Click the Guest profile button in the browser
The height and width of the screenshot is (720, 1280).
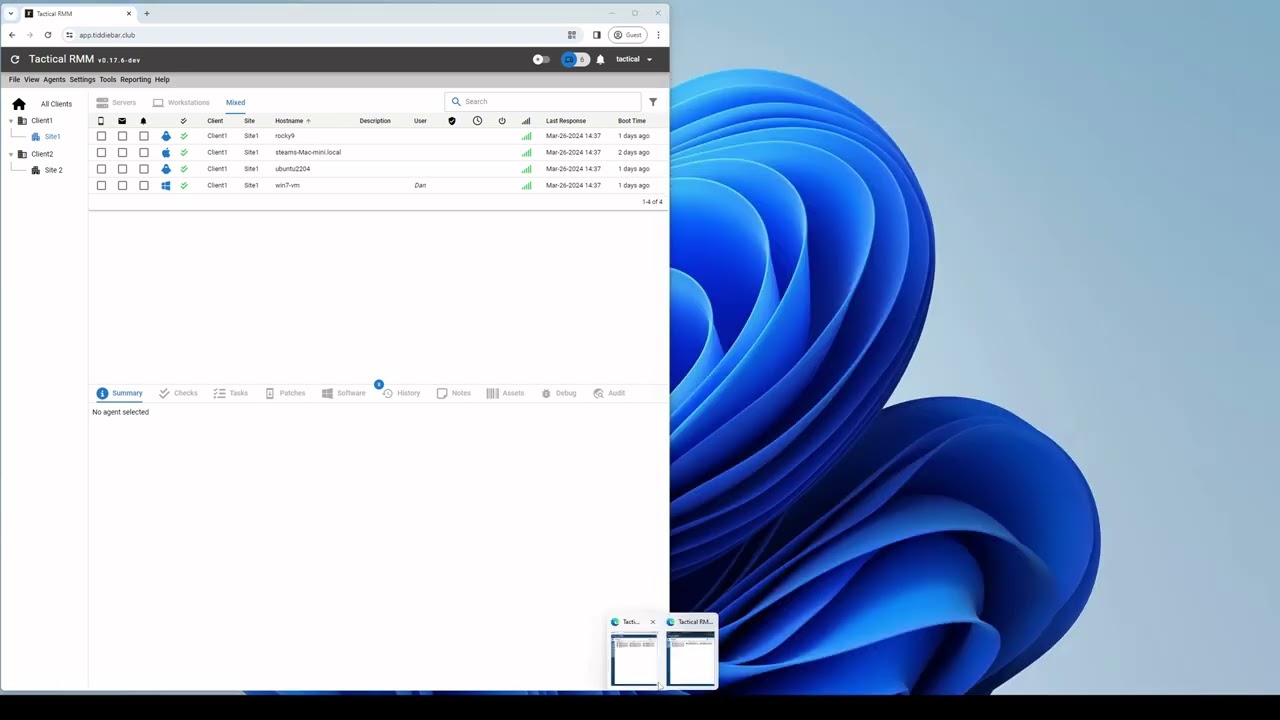[627, 35]
